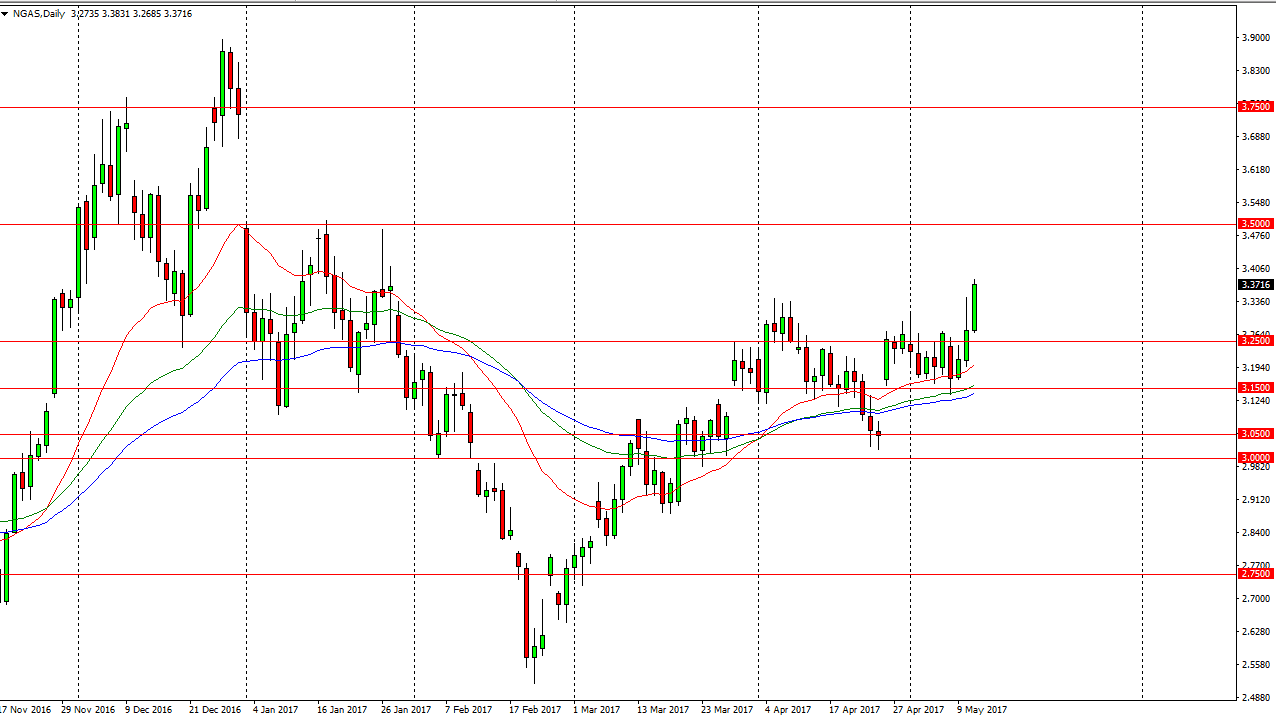
Task: Expand the NGAS,Daily symbol dropdown arrow
Action: pos(8,14)
